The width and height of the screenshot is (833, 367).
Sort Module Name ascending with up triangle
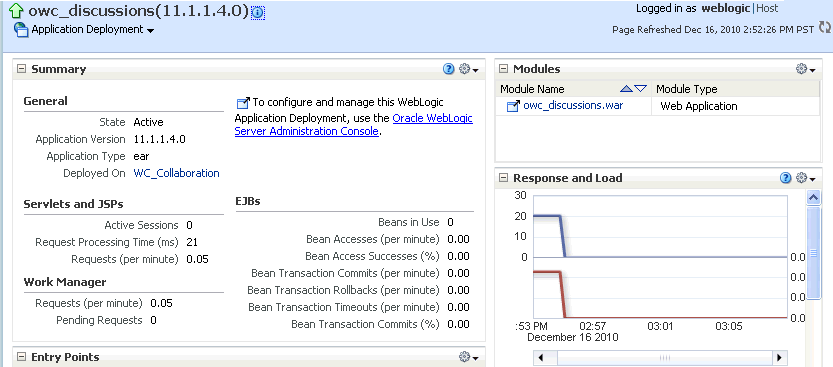[626, 89]
